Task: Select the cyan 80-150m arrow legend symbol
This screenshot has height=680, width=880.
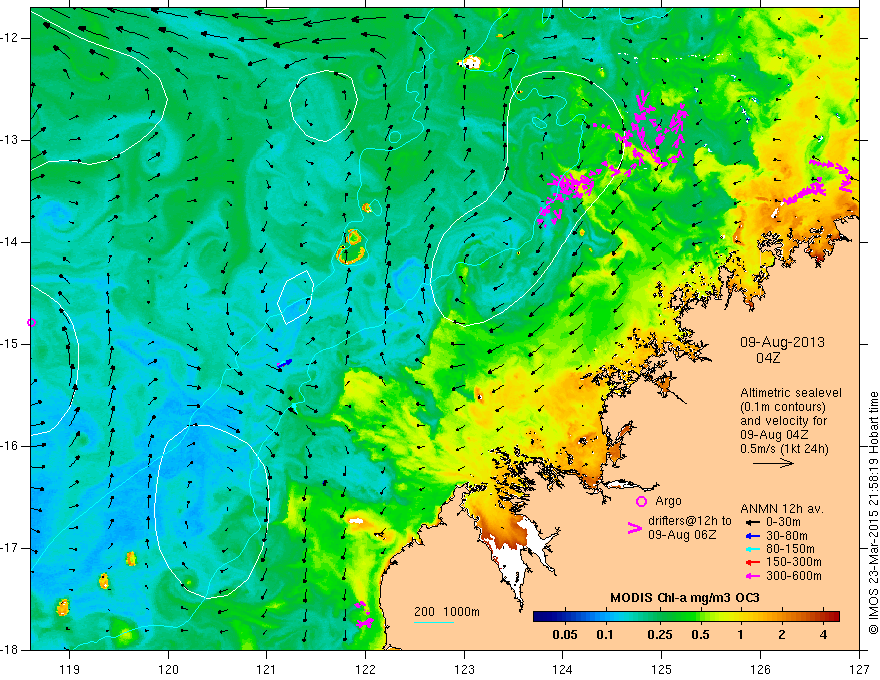Action: (x=753, y=549)
